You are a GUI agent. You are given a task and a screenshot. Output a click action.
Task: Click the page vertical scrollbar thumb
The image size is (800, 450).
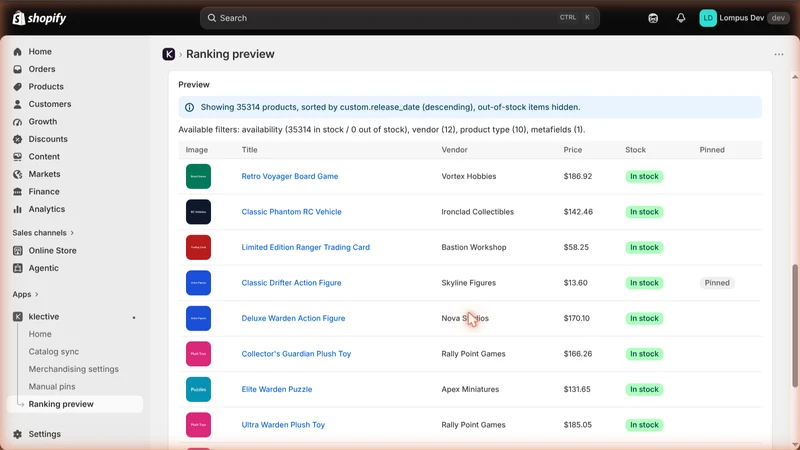pyautogui.click(x=795, y=326)
